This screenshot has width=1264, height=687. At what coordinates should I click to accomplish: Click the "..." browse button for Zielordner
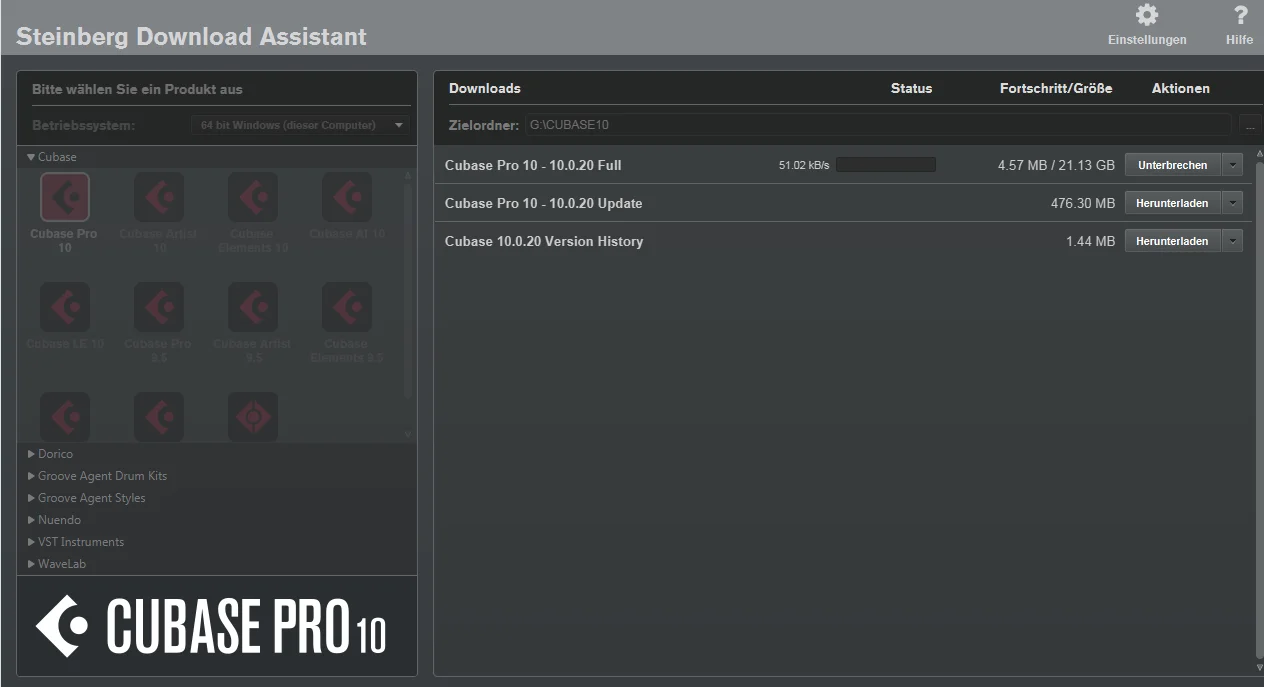(1250, 126)
